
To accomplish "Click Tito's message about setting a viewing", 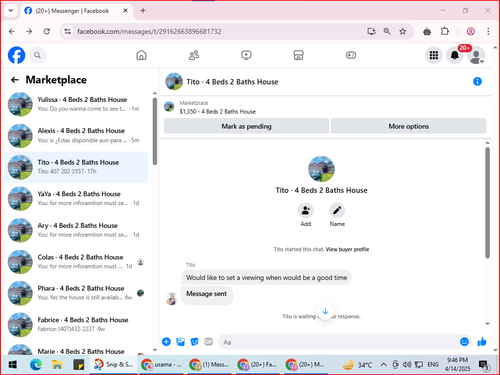I will coord(266,278).
